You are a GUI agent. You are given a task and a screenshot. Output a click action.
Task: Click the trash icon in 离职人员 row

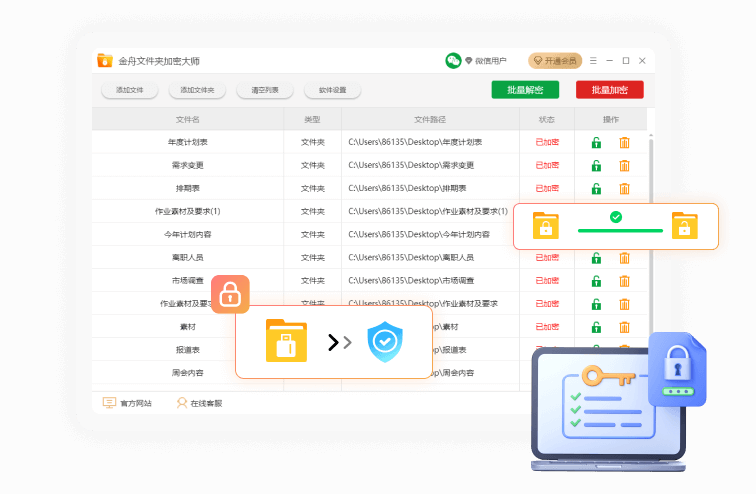[624, 258]
